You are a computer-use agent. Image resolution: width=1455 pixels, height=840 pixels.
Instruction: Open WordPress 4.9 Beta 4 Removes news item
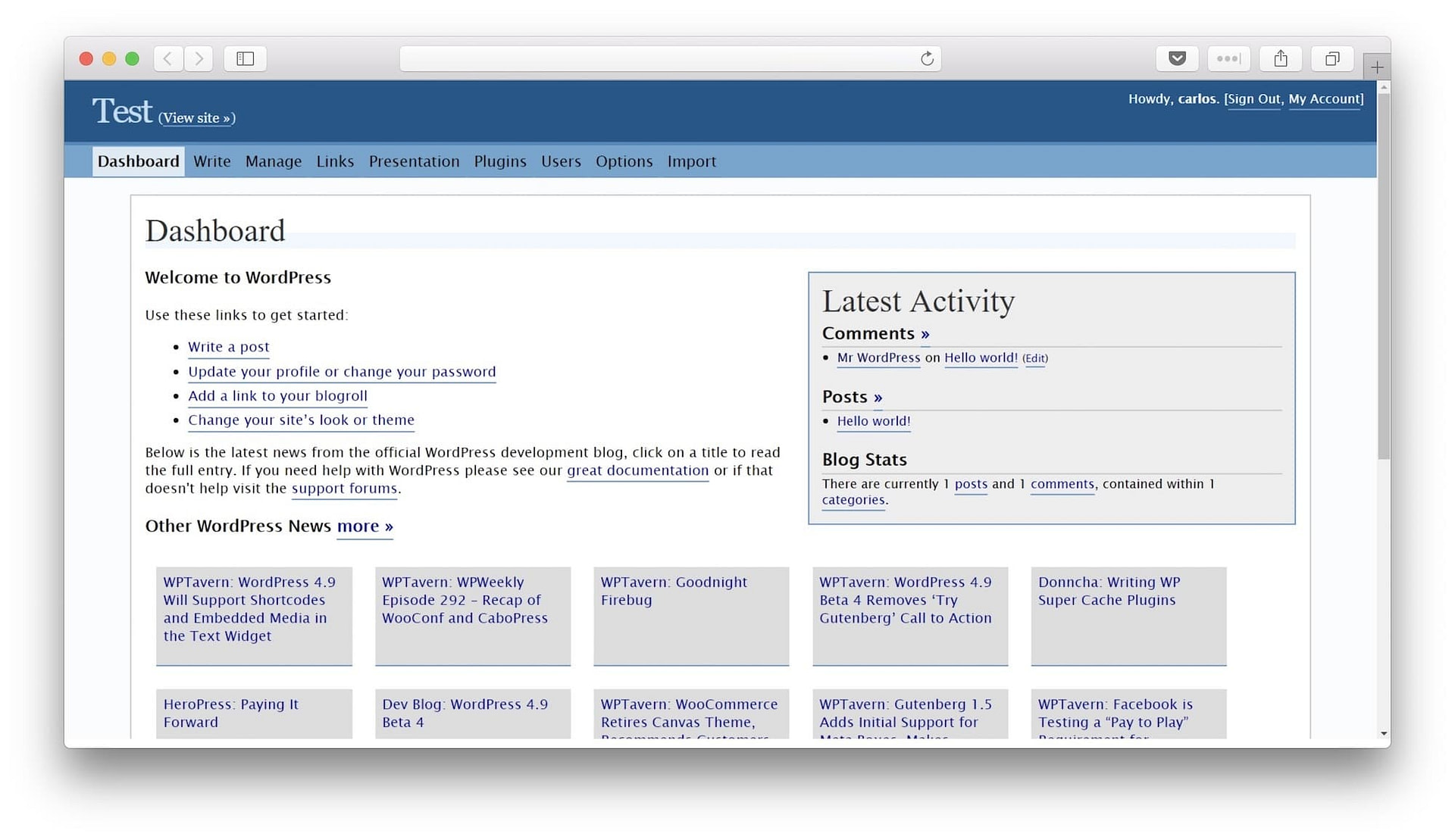[x=910, y=617]
